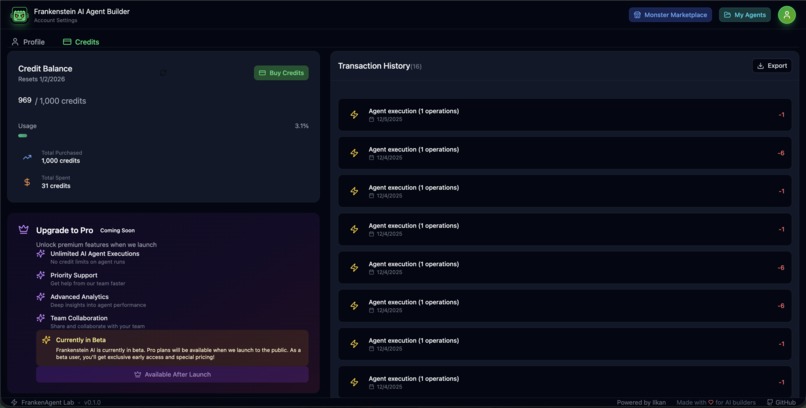Open the Monster Marketplace

tap(670, 15)
